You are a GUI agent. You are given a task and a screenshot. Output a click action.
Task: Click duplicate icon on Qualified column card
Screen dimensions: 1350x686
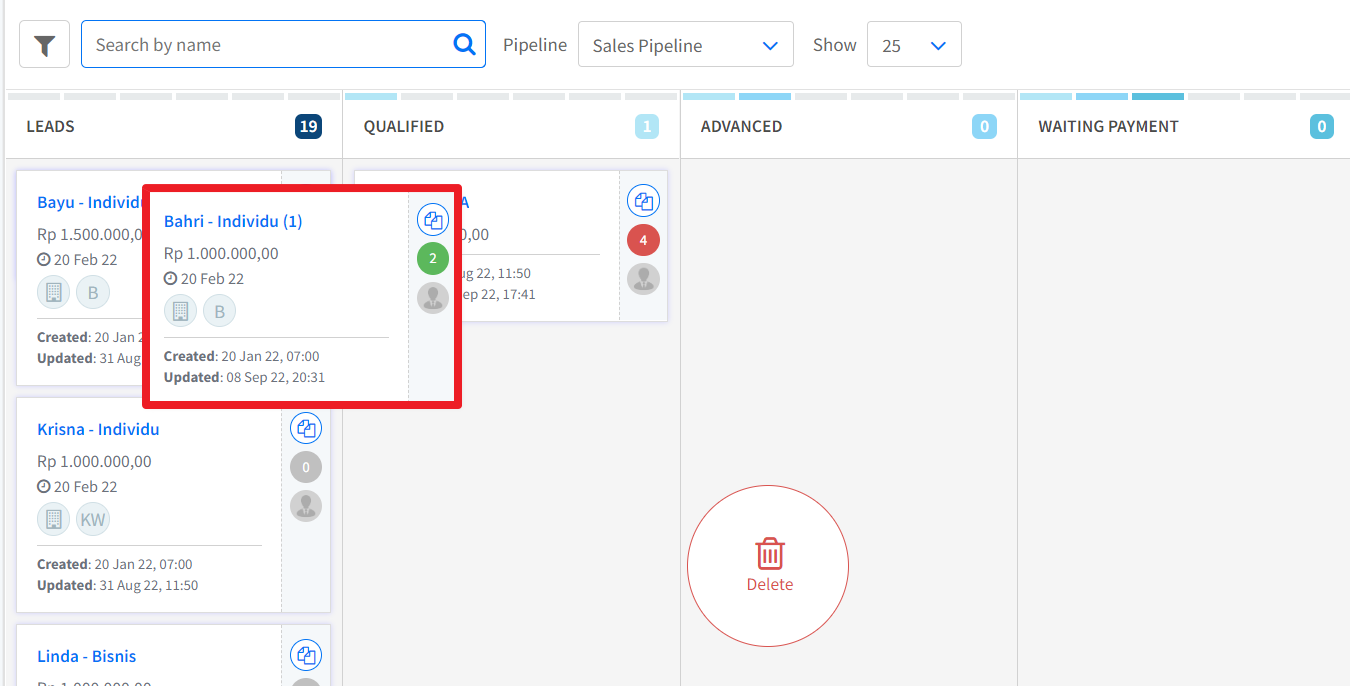(x=643, y=201)
